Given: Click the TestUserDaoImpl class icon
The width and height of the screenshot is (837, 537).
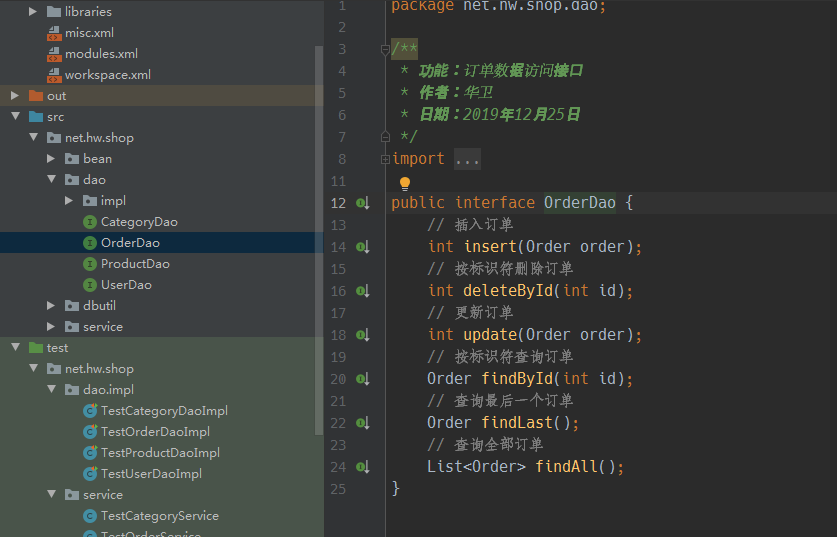Looking at the screenshot, I should pyautogui.click(x=90, y=473).
